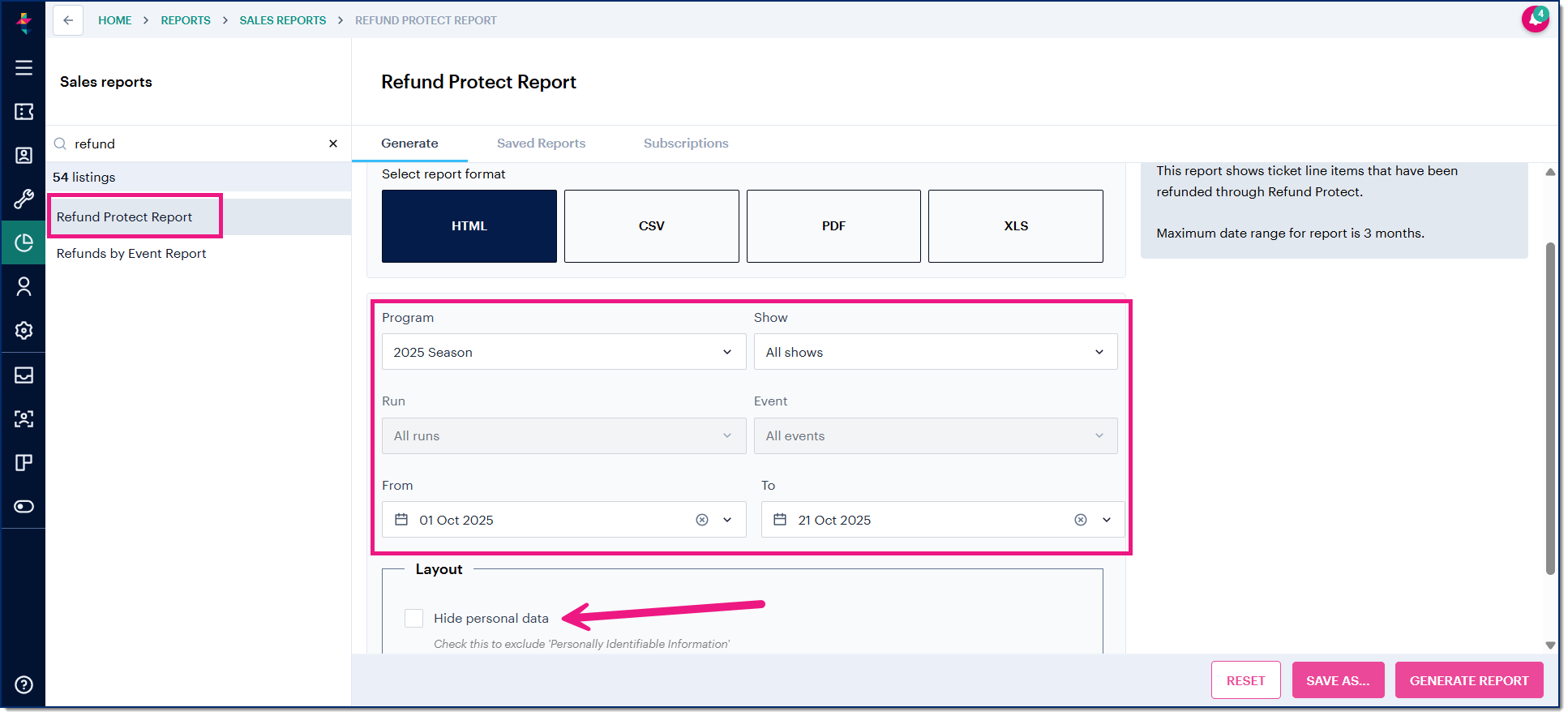Open the person profile icon in the sidebar
Image resolution: width=1568 pixels, height=716 pixels.
pyautogui.click(x=24, y=286)
